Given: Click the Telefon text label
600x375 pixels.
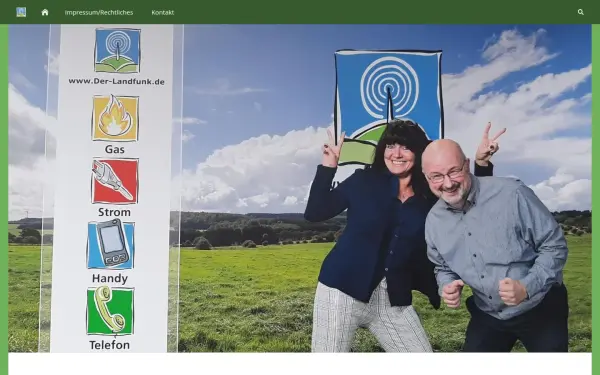Looking at the screenshot, I should (x=109, y=345).
